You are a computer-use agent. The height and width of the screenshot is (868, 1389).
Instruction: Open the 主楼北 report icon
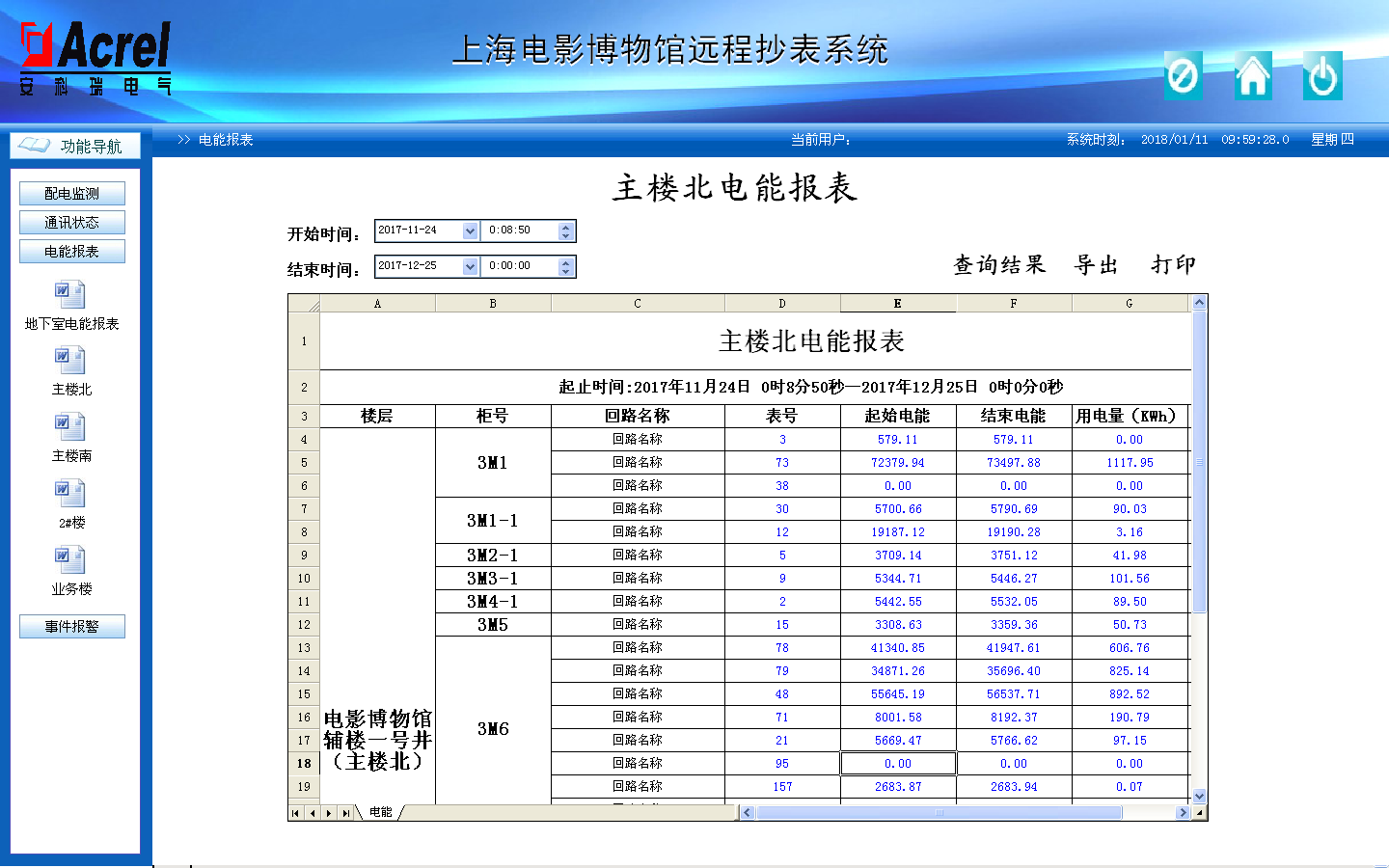pyautogui.click(x=70, y=361)
